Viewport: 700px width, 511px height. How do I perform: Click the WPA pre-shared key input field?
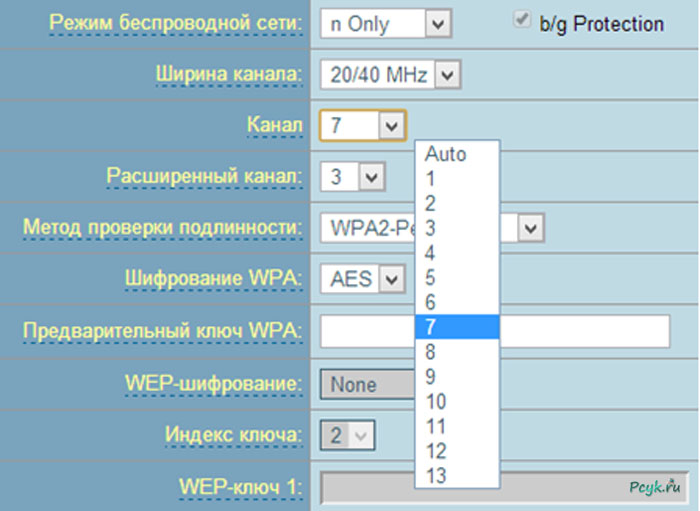pyautogui.click(x=495, y=331)
